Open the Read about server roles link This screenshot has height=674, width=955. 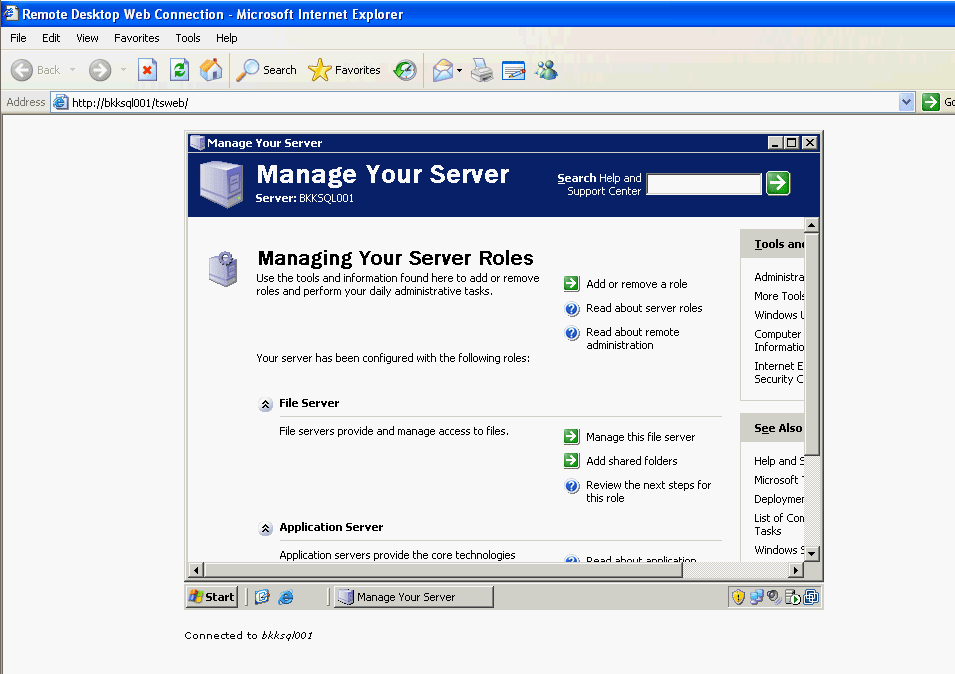(x=644, y=308)
